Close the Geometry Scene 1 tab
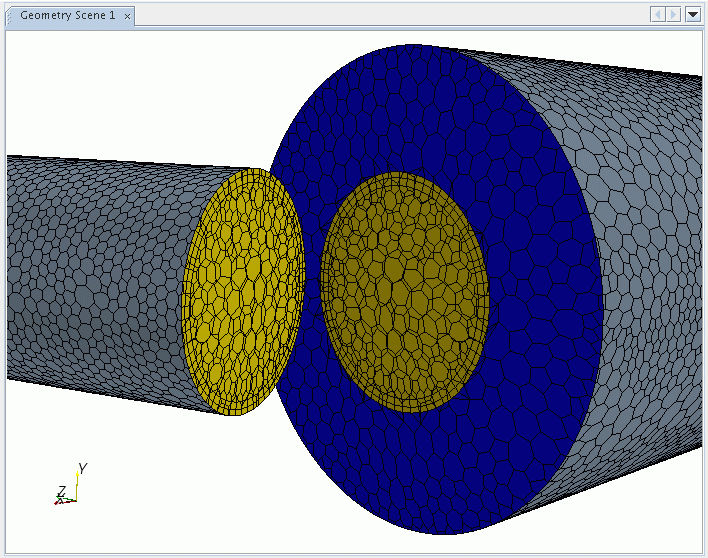 128,16
